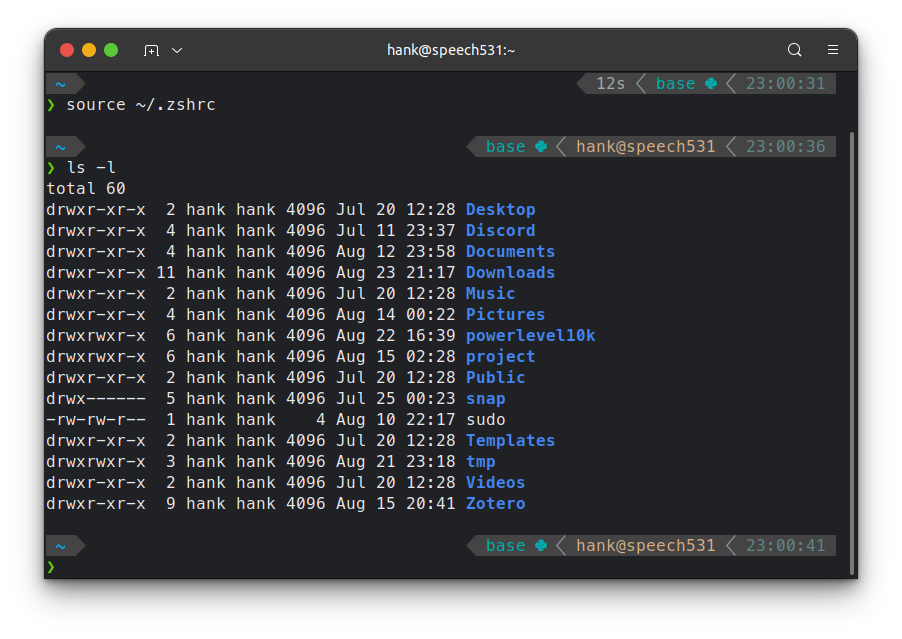The image size is (902, 639).
Task: Click the source ~/.zshrc command text
Action: [x=141, y=105]
